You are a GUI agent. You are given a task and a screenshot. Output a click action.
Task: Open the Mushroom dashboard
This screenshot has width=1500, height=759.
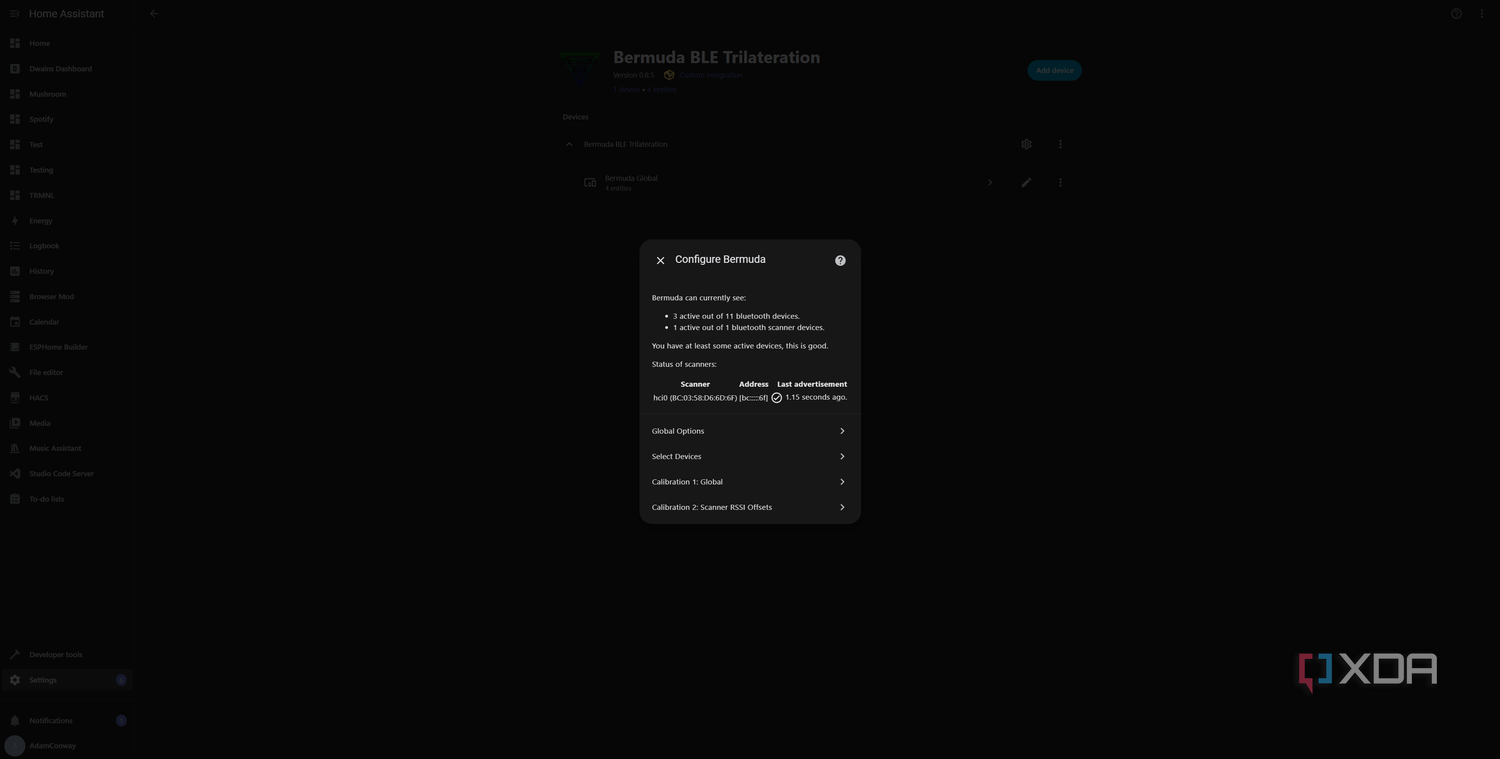click(x=66, y=94)
